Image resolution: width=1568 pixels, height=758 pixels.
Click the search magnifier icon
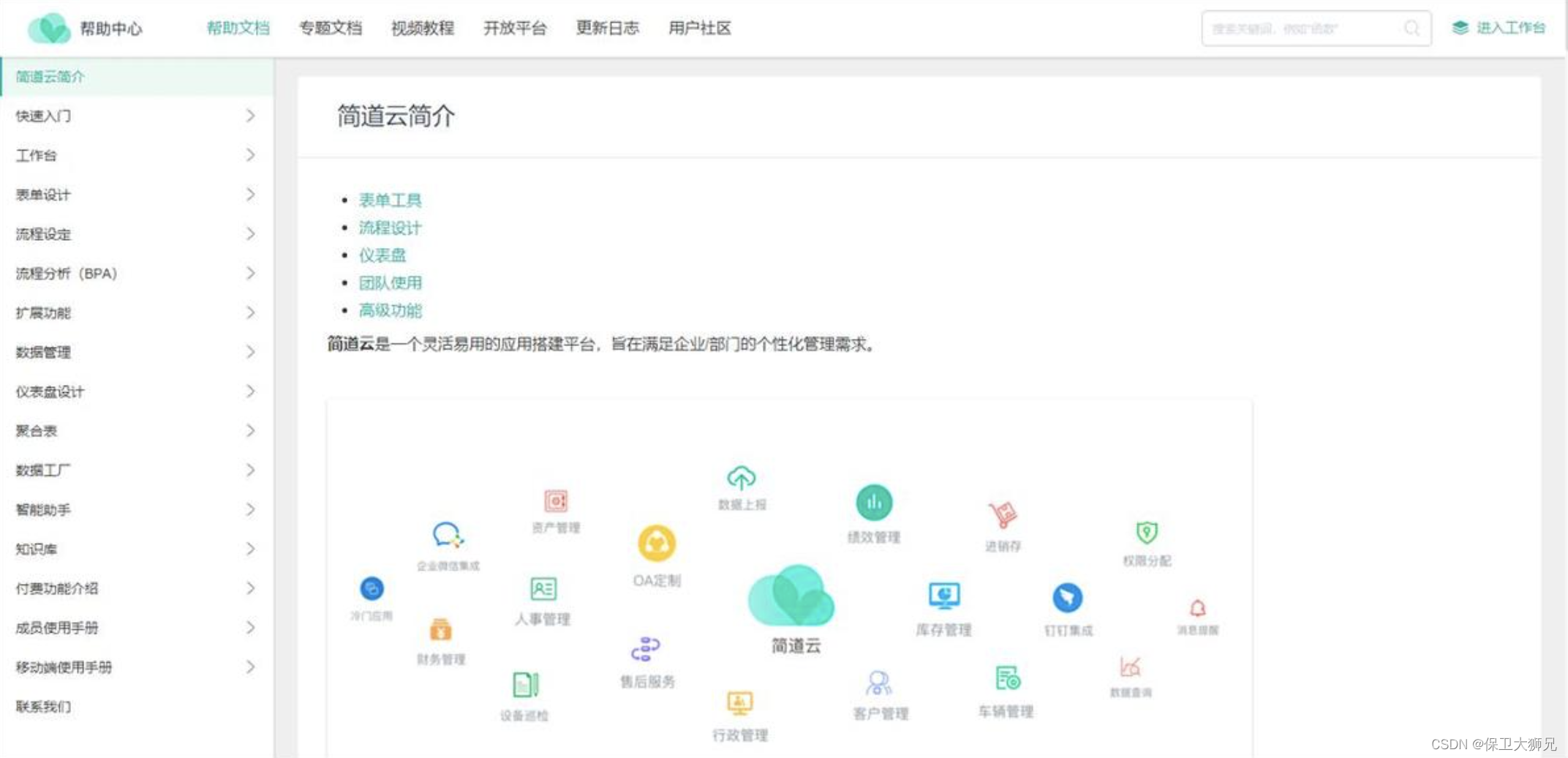tap(1411, 29)
